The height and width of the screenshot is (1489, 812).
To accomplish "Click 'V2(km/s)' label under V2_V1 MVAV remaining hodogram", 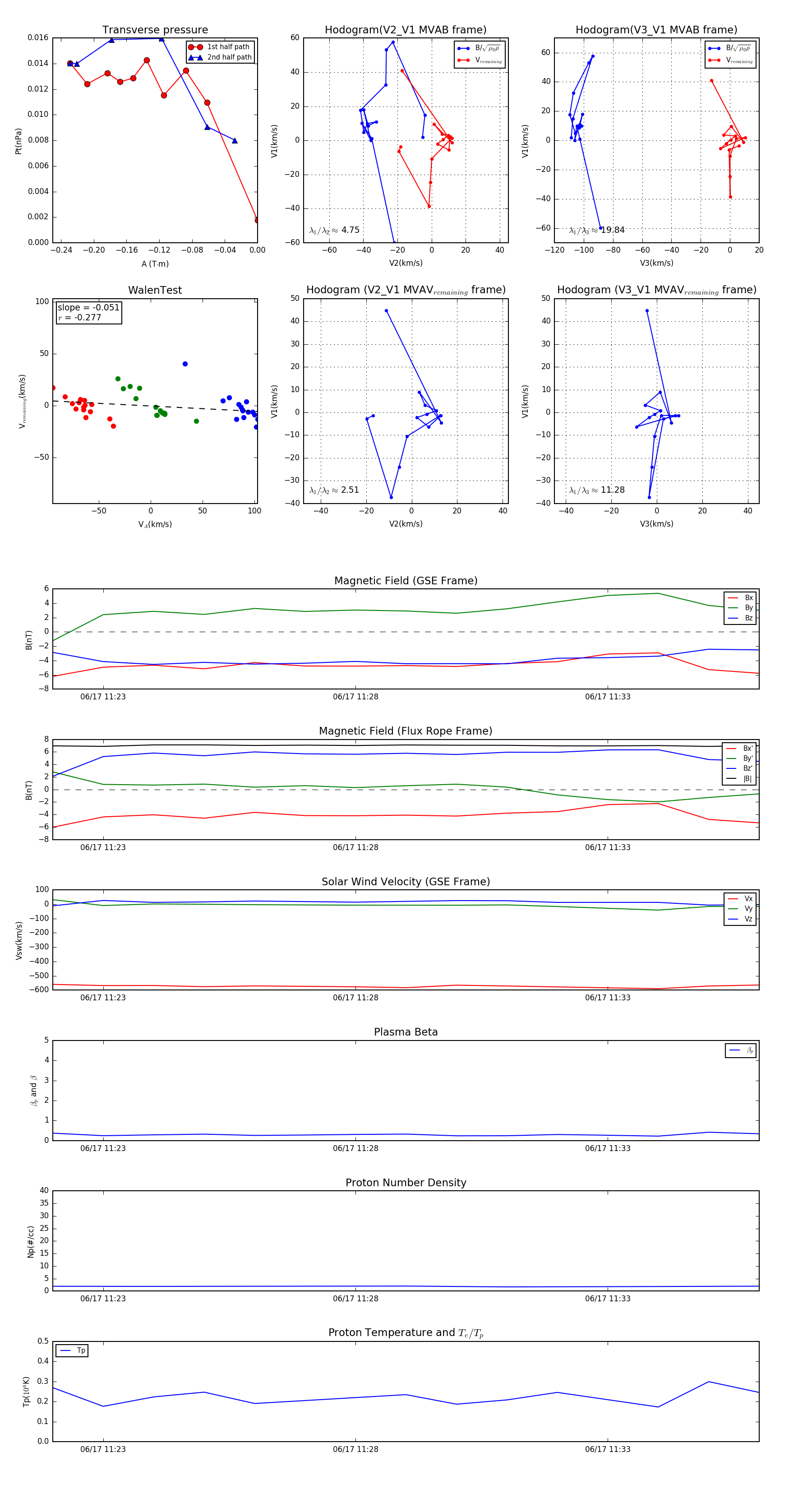I will [x=406, y=524].
